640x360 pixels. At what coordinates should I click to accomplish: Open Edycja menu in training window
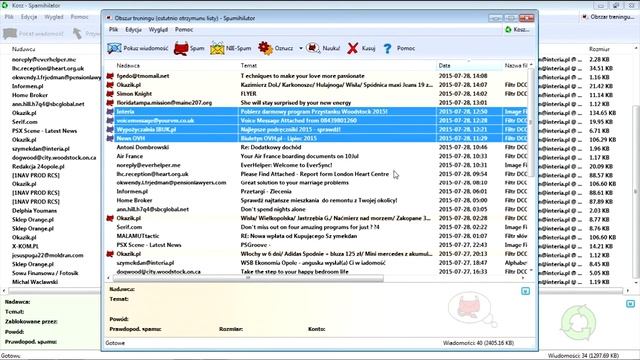tap(133, 29)
